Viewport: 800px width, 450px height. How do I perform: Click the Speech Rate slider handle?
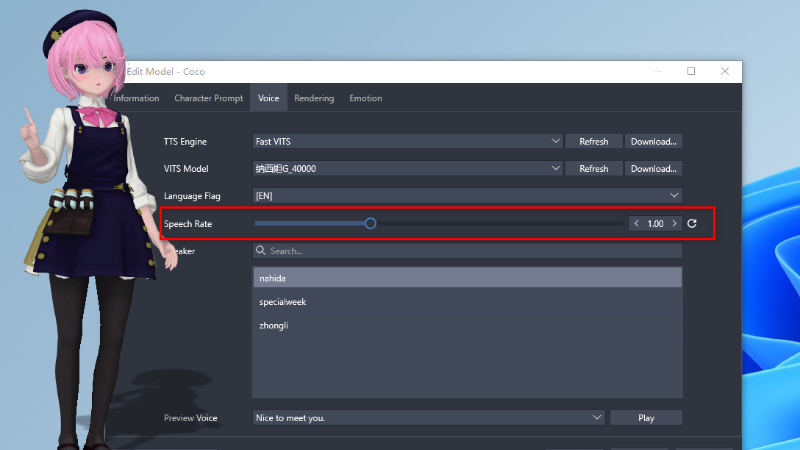[370, 223]
